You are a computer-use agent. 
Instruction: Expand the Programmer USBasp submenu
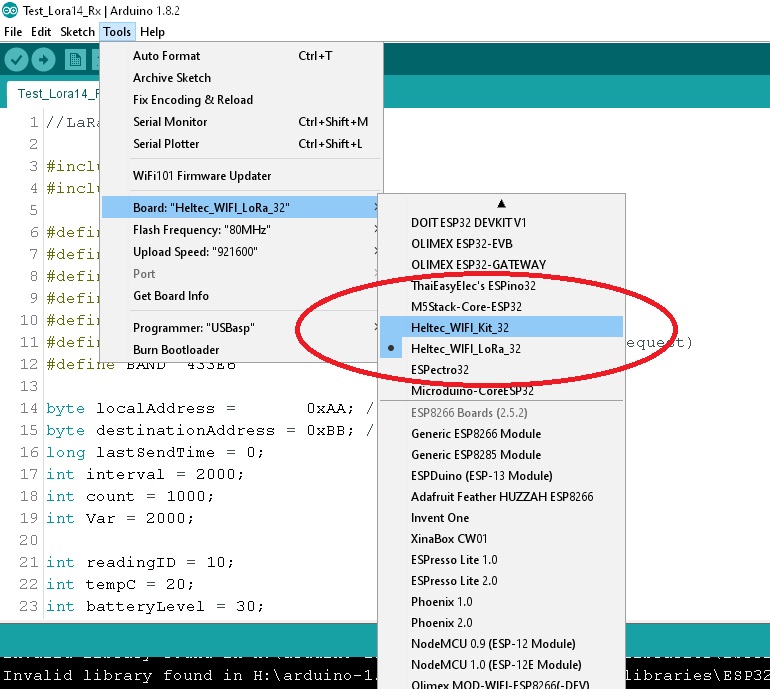241,328
